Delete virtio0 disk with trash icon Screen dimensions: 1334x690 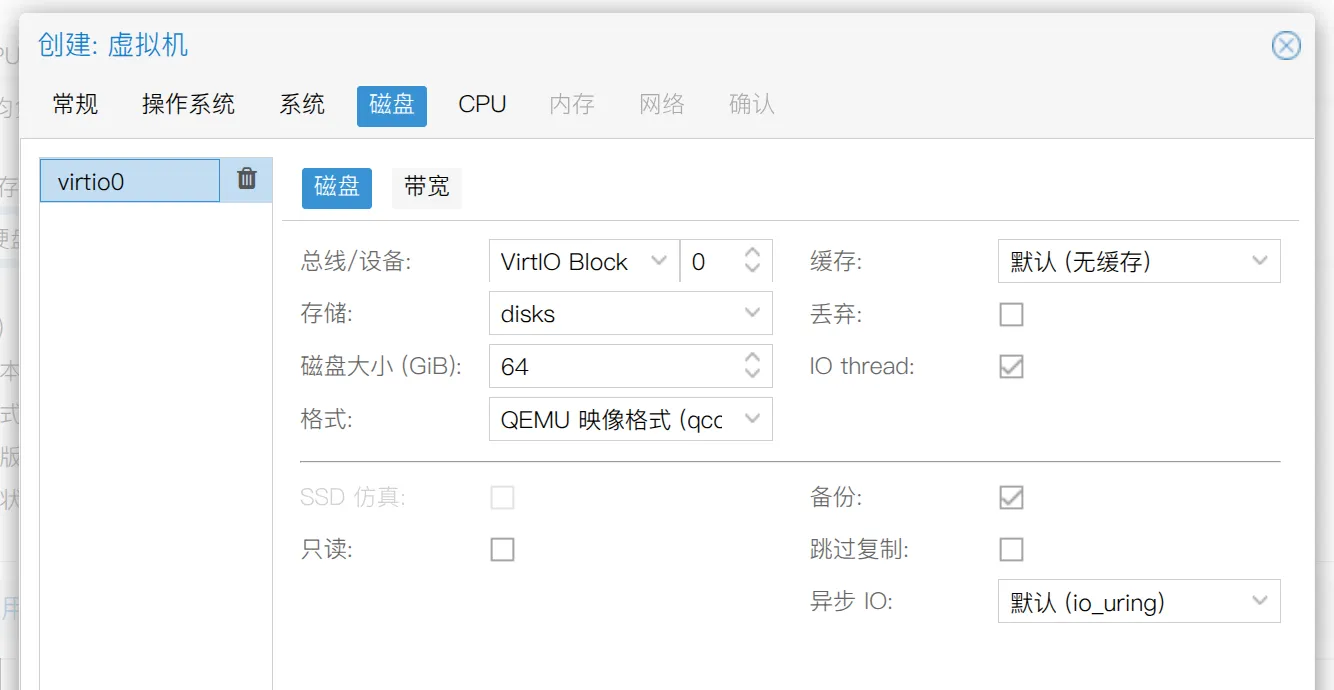click(x=247, y=179)
